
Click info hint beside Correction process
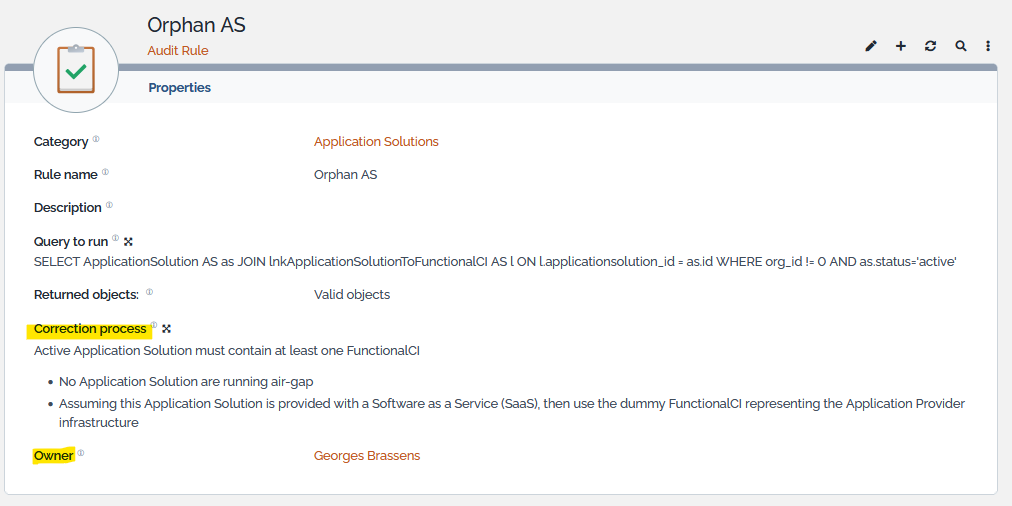pos(154,325)
